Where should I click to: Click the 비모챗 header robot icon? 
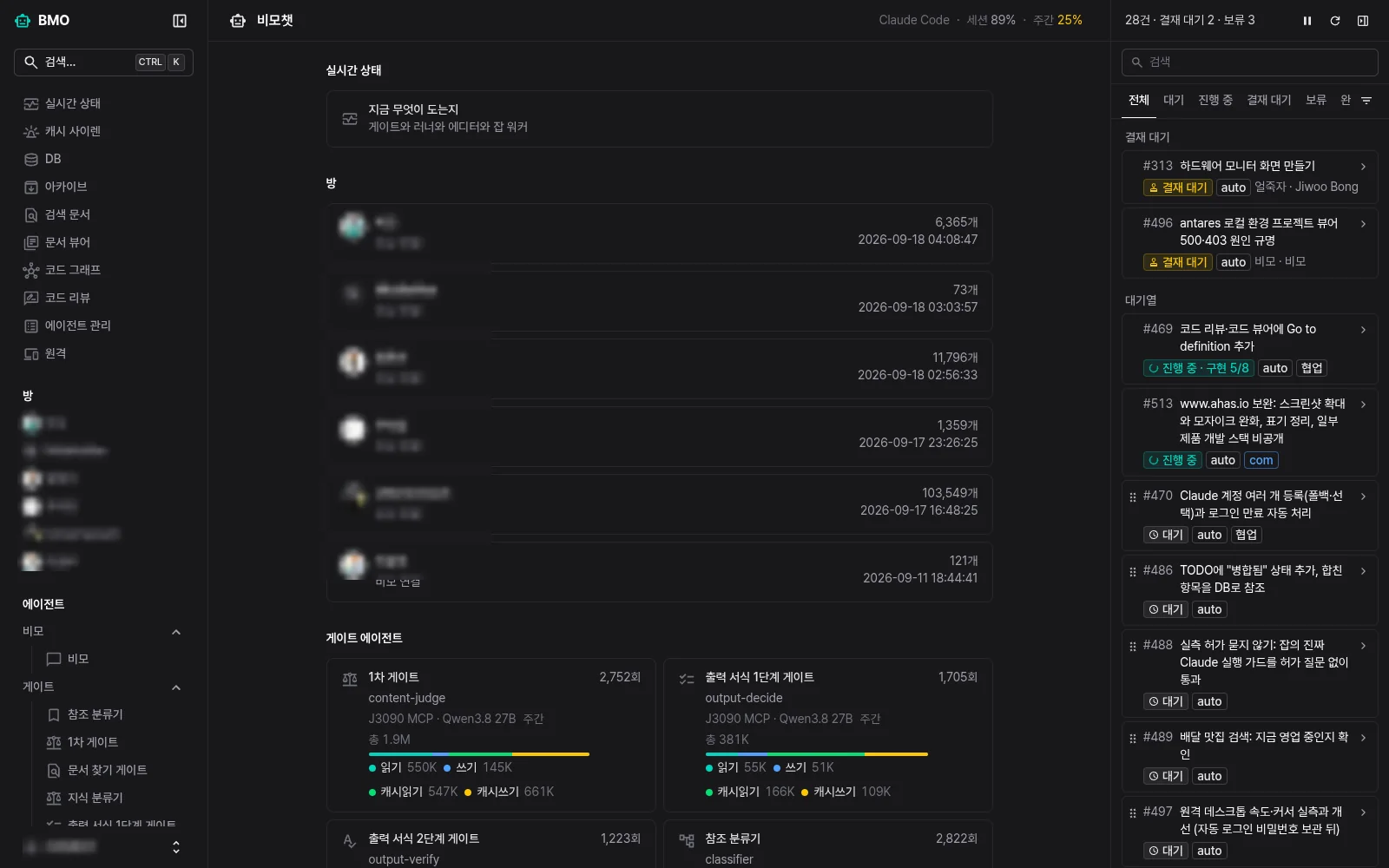[x=238, y=21]
